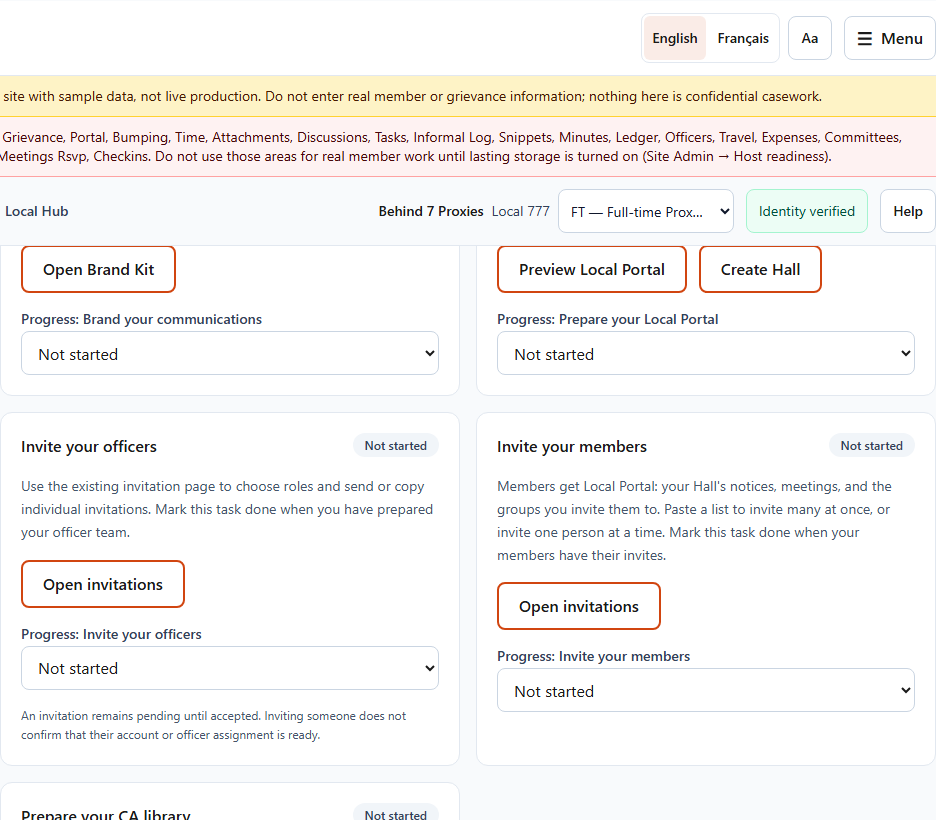Open the FT — Full-time Prox... role dropdown

646,211
